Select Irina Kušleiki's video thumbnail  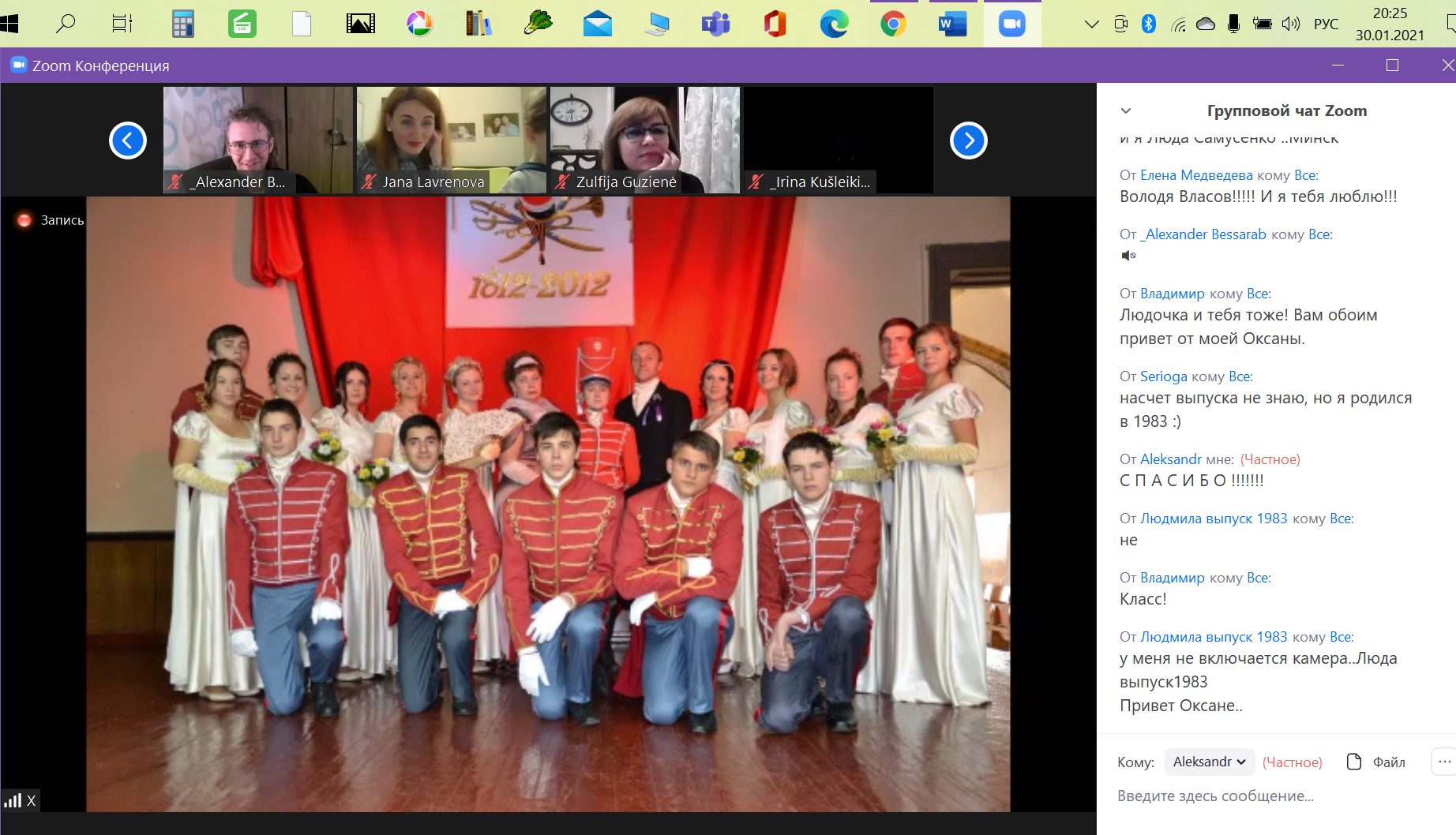click(838, 140)
